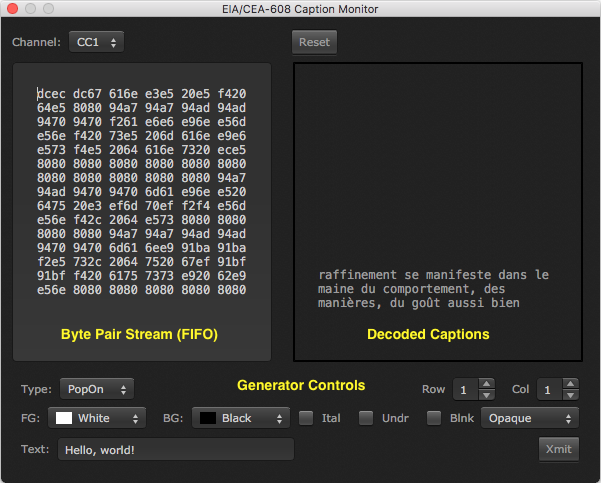601x483 pixels.
Task: Decrement the Col stepper down arrow
Action: [x=571, y=394]
